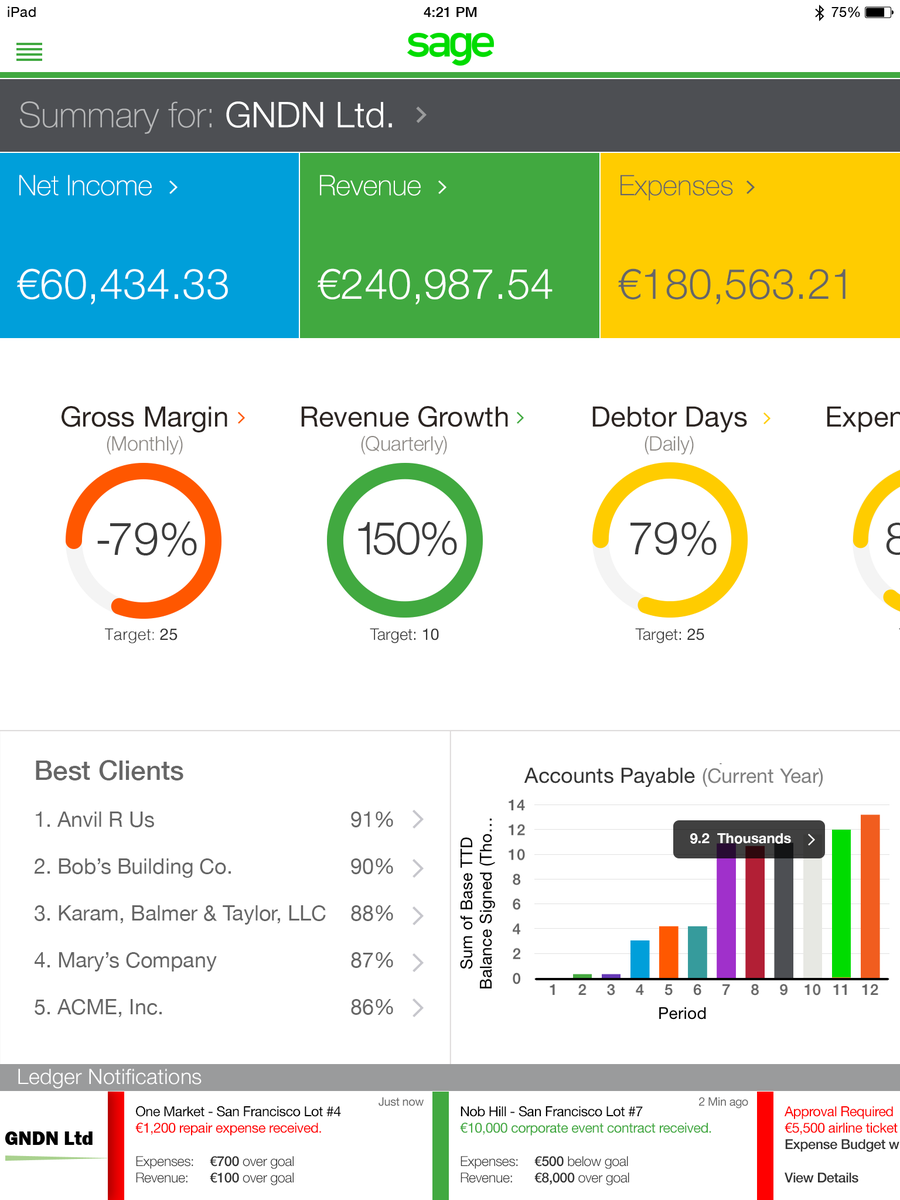Tap the period 8 dark red bar
Viewport: 900px width, 1200px height.
pyautogui.click(x=755, y=912)
